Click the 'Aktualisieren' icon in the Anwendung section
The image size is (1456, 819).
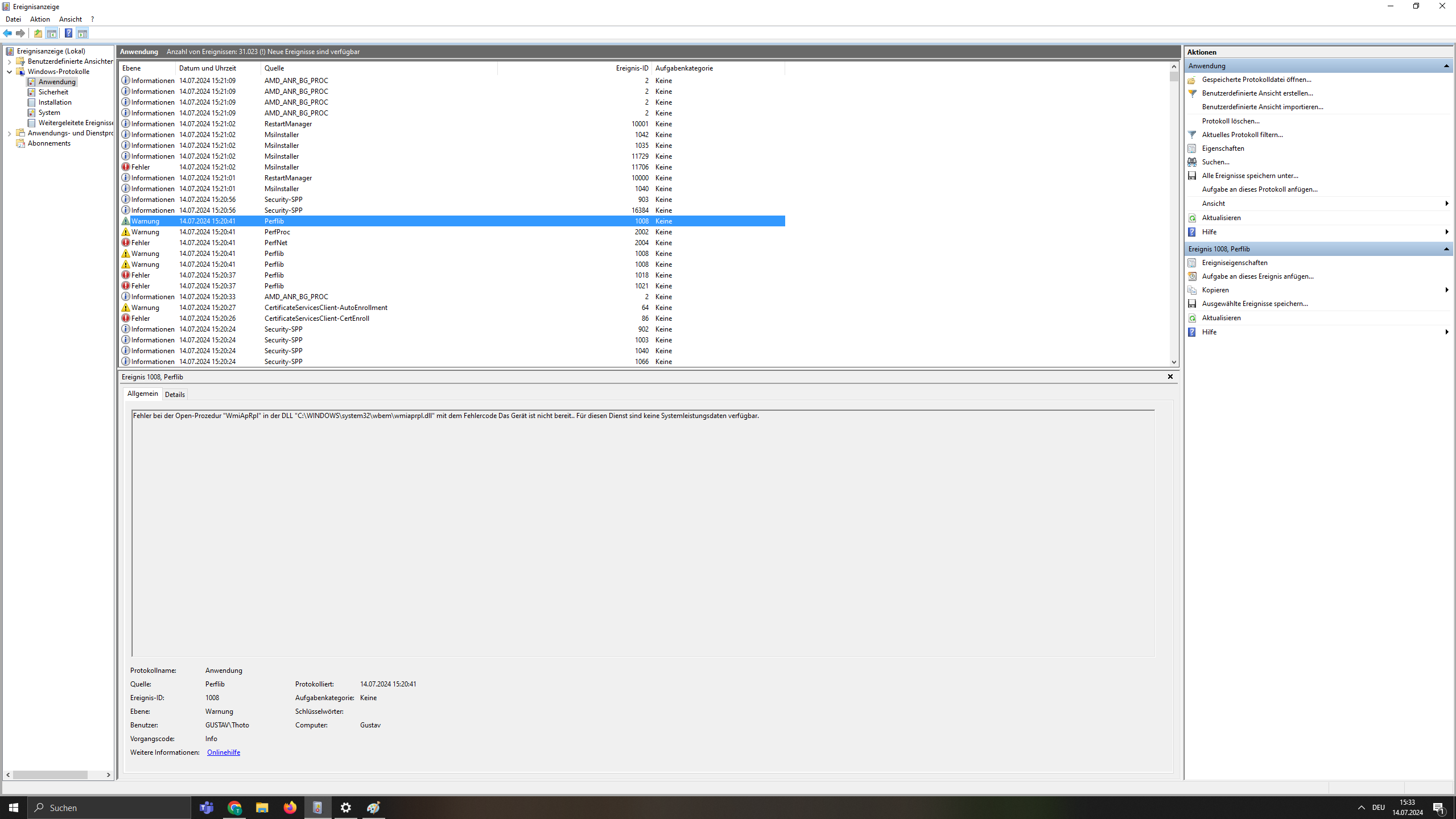(x=1192, y=218)
